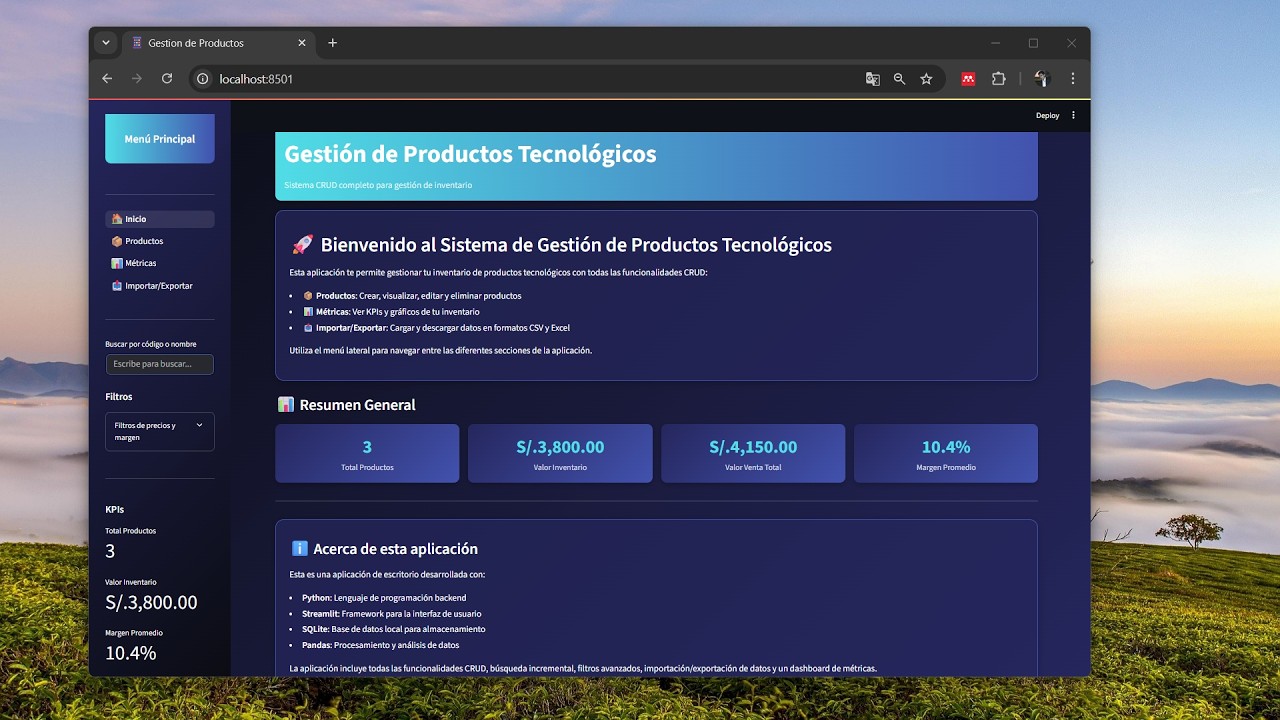
Task: Click the browser forward arrow
Action: click(137, 79)
